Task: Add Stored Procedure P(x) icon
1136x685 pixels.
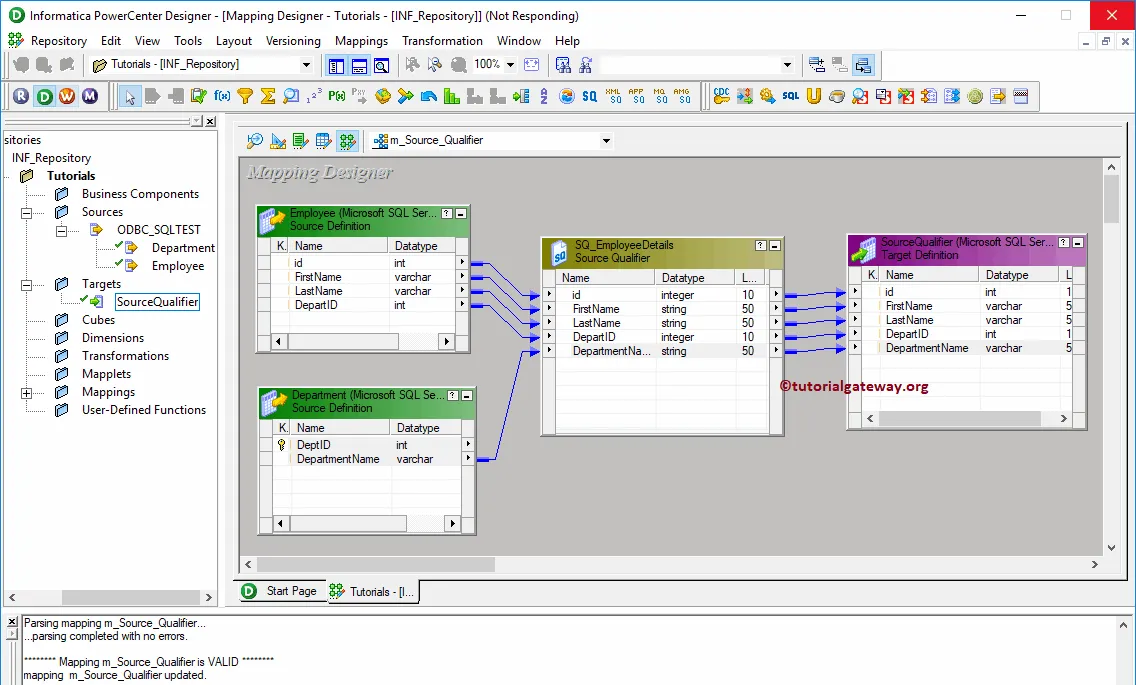Action: 337,96
